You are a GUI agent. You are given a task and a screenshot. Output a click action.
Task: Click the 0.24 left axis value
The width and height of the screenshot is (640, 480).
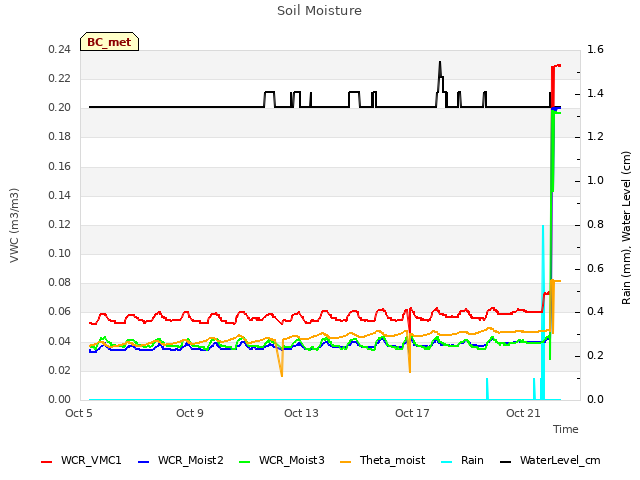pyautogui.click(x=60, y=50)
